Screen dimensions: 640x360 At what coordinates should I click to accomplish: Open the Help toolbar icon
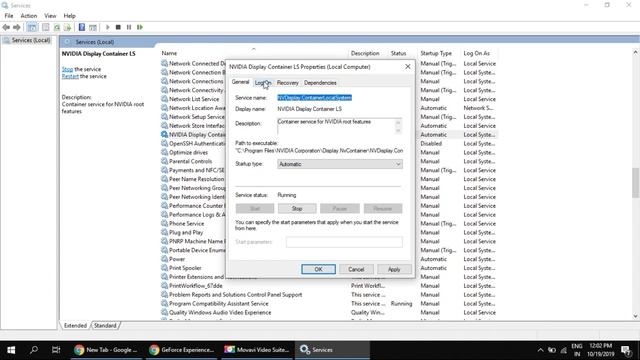(82, 27)
